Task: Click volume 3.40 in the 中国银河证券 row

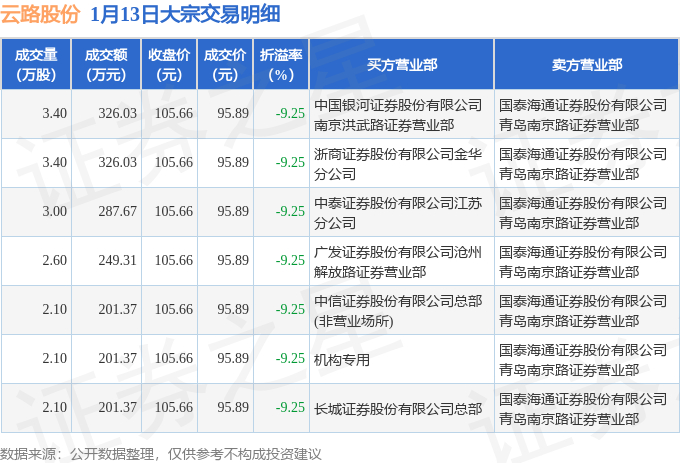Action: pos(55,113)
